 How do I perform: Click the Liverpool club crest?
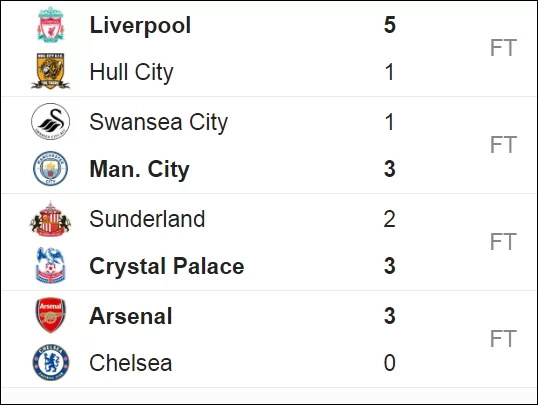pos(50,25)
